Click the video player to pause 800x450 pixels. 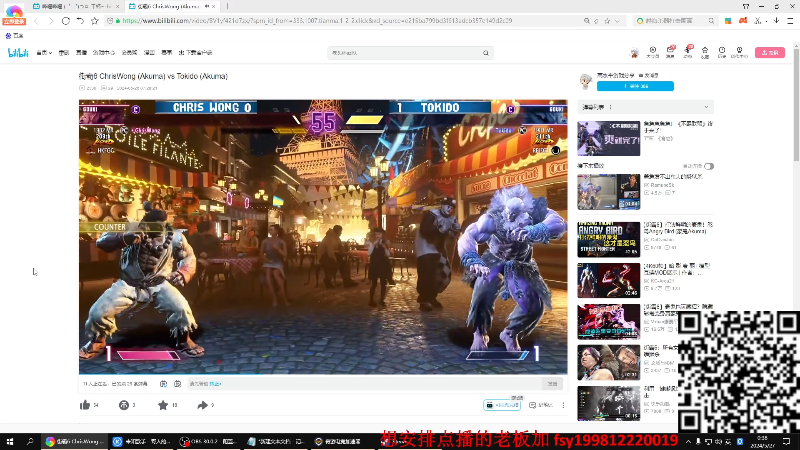pos(323,237)
